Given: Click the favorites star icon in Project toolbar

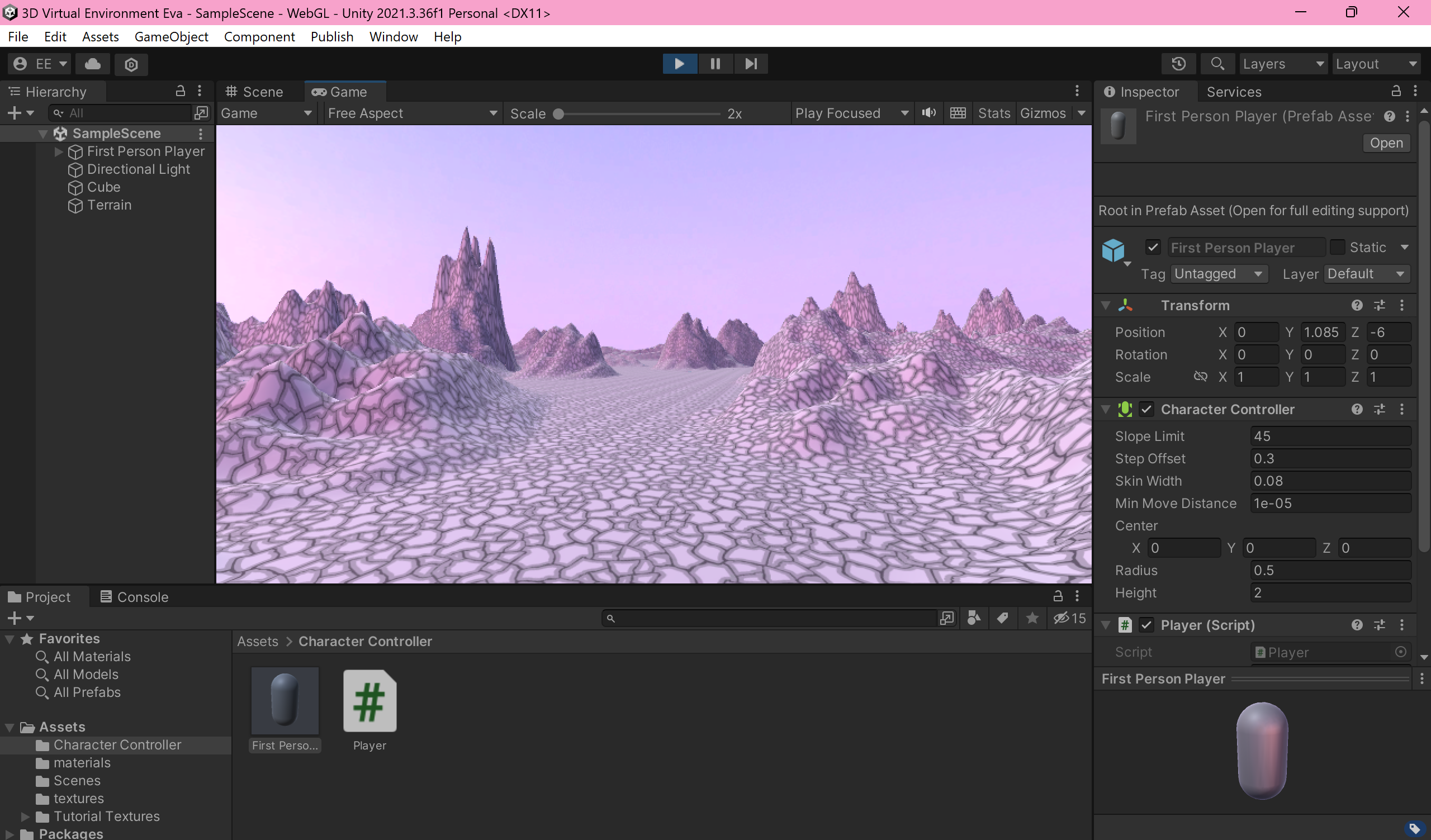Looking at the screenshot, I should [x=1032, y=618].
